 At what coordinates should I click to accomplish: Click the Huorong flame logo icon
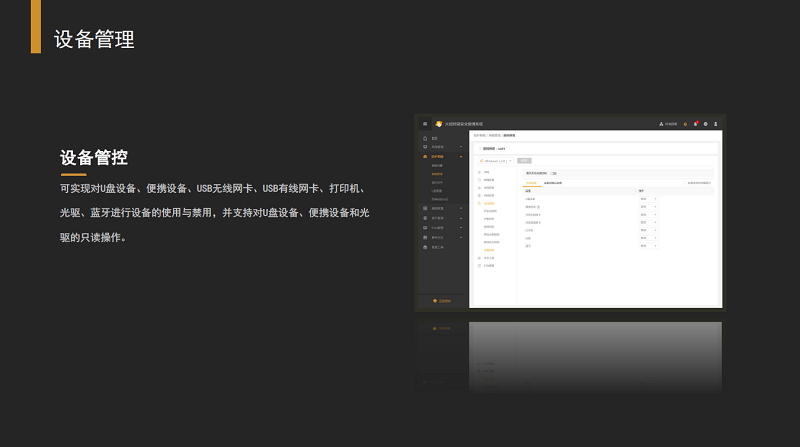click(438, 124)
